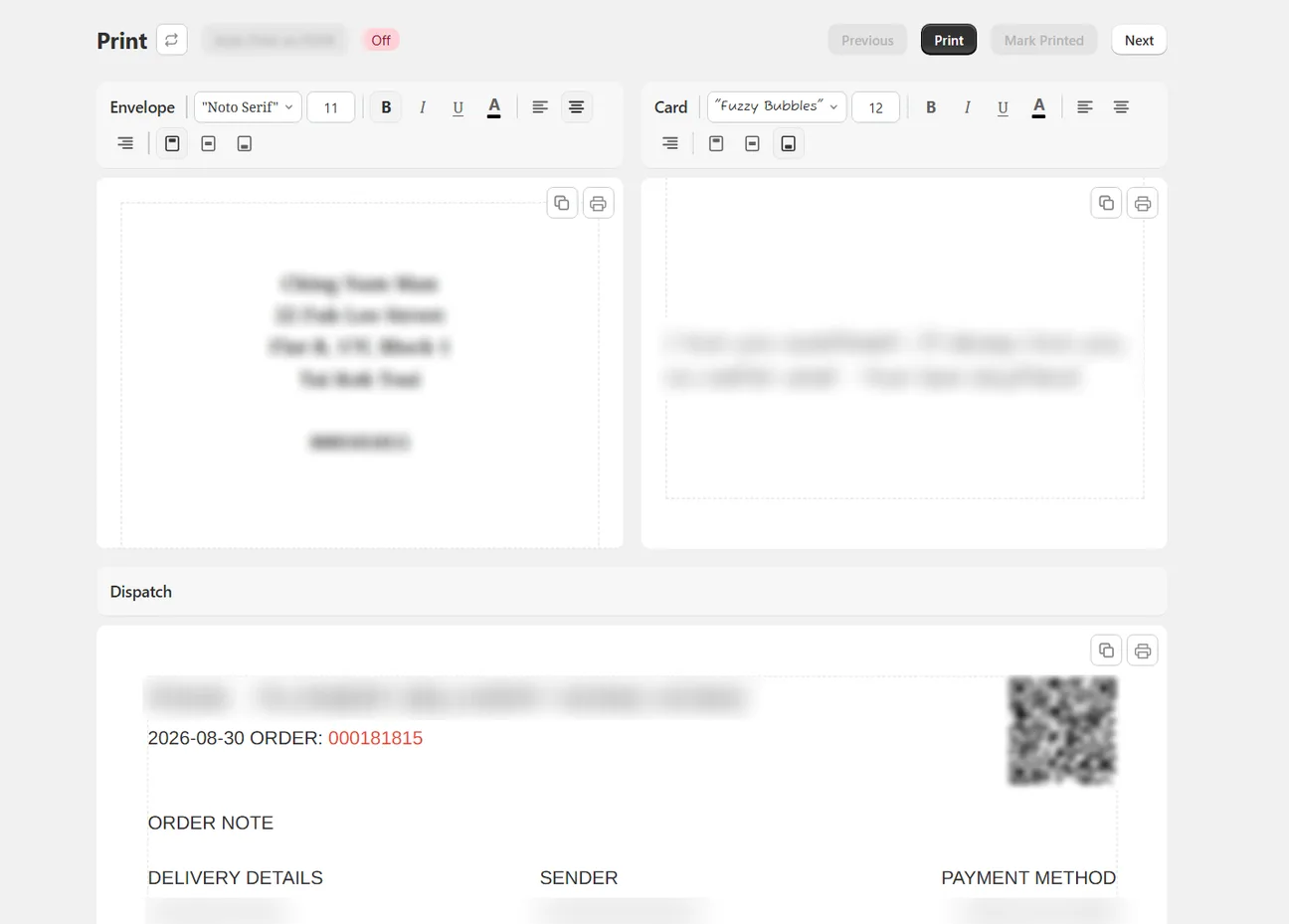
Task: Toggle bold in Card toolbar
Action: (931, 106)
